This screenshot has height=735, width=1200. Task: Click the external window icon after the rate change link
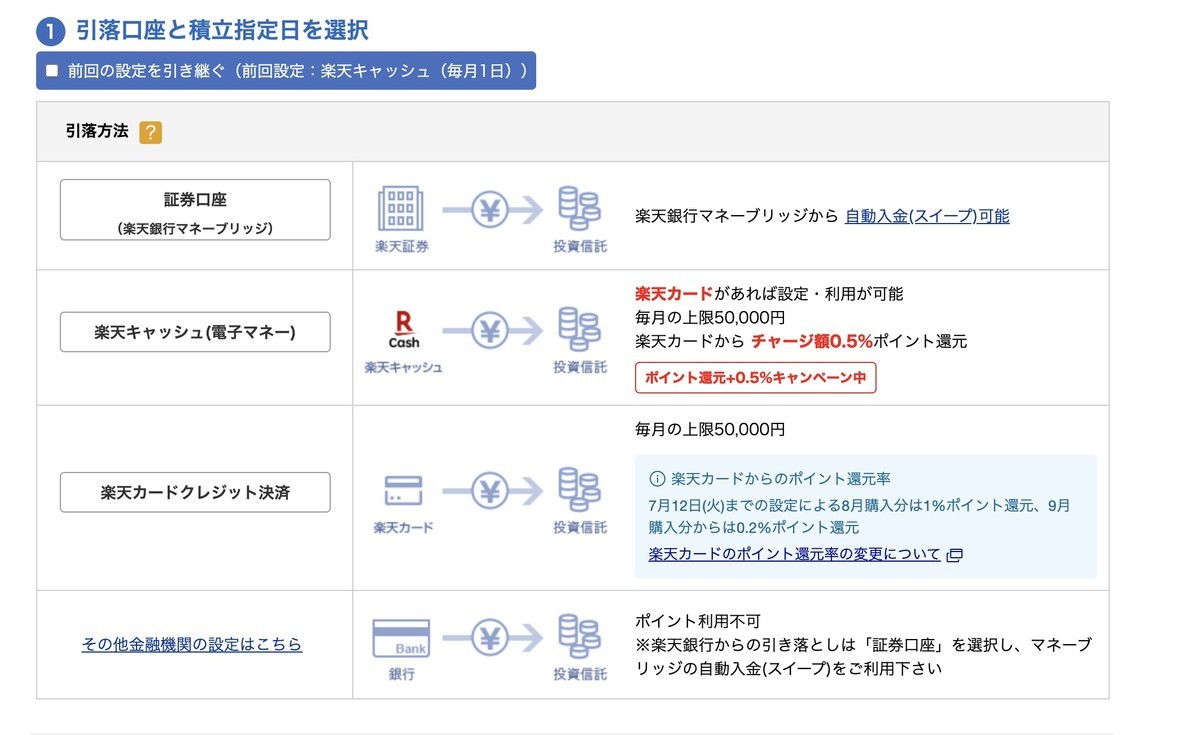(954, 555)
